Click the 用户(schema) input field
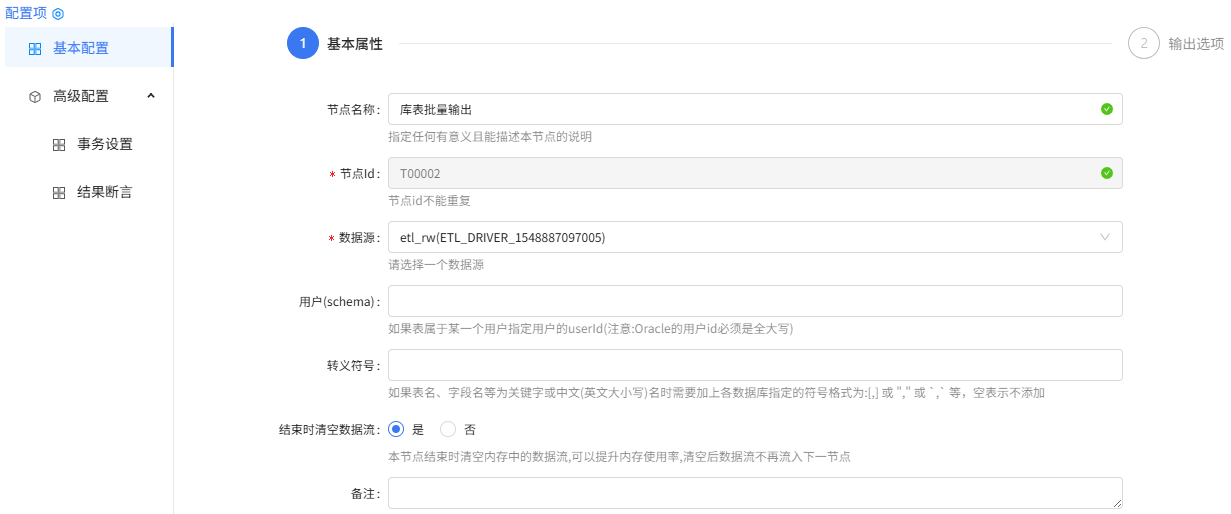 click(x=755, y=301)
